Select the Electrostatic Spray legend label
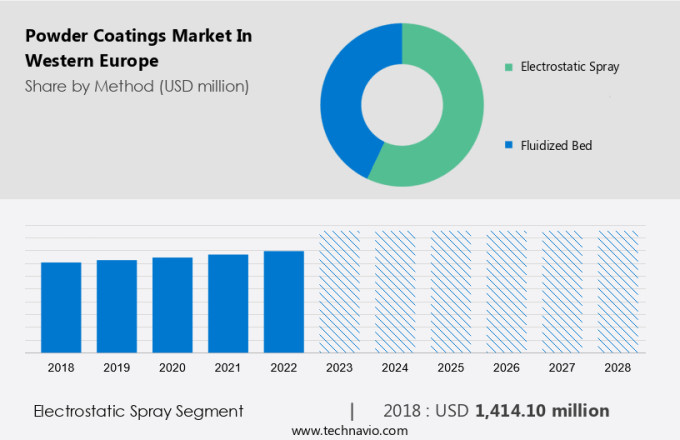Image resolution: width=680 pixels, height=440 pixels. point(570,68)
